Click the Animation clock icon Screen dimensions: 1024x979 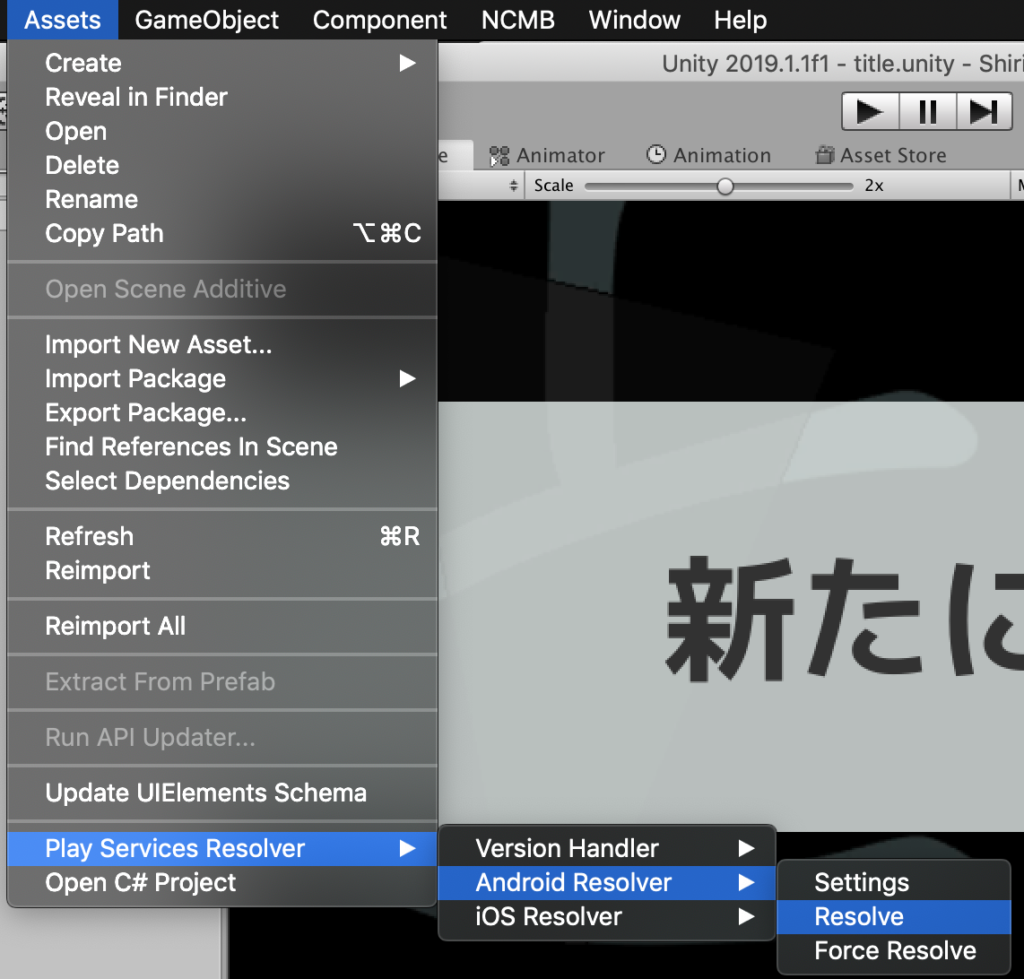pyautogui.click(x=656, y=155)
